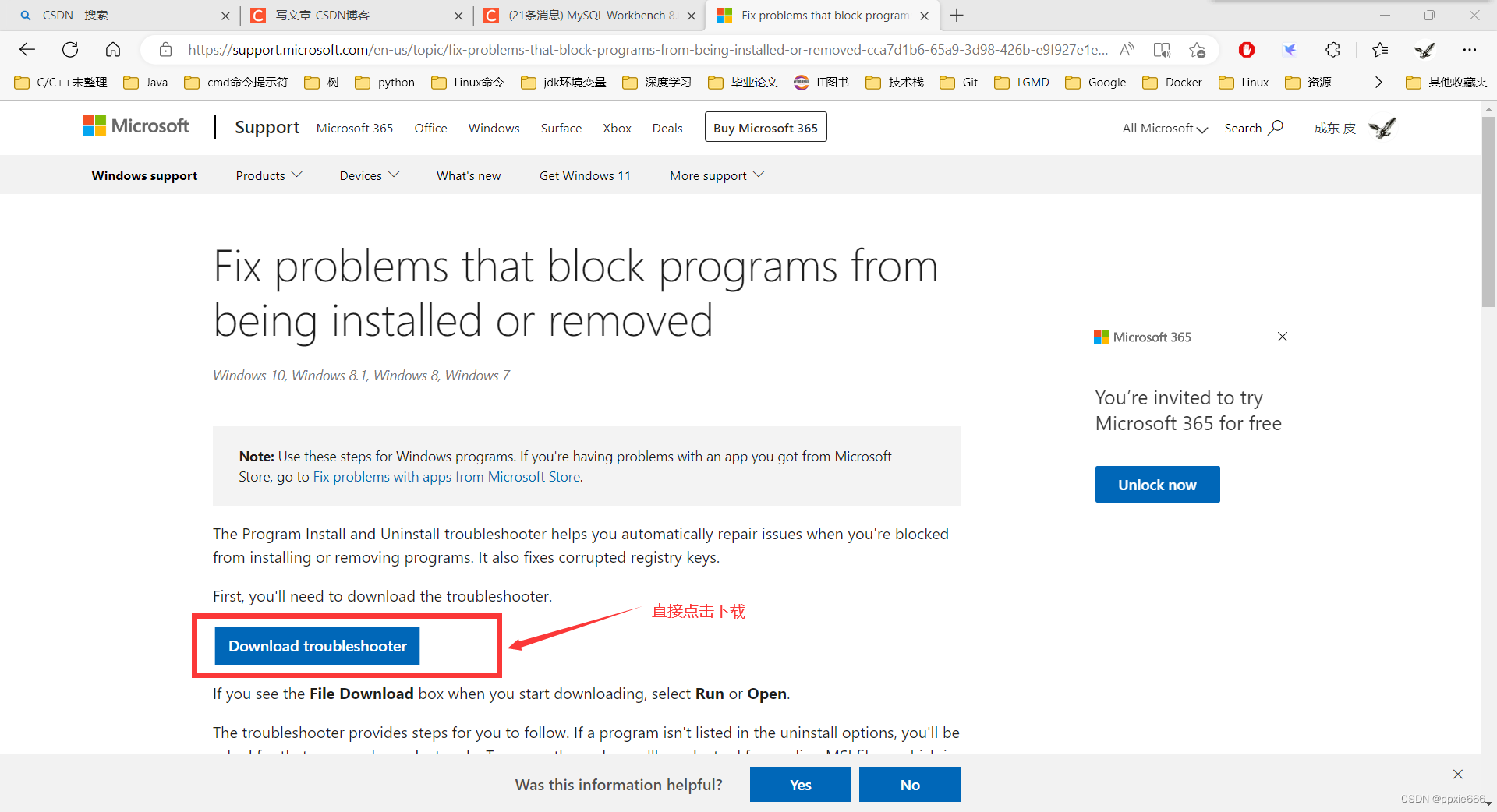Open the Docker bookmark folder
The width and height of the screenshot is (1497, 812).
click(x=1173, y=83)
